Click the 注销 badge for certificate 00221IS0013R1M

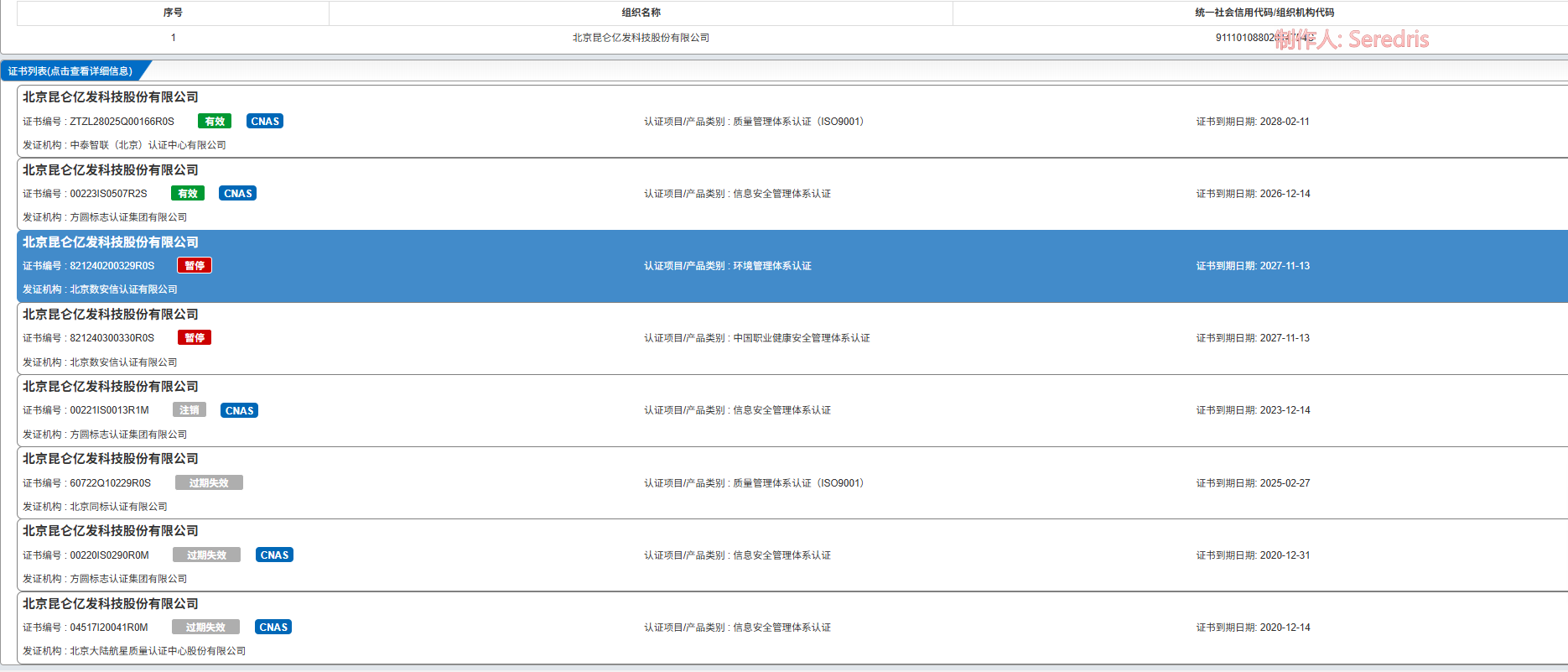190,410
